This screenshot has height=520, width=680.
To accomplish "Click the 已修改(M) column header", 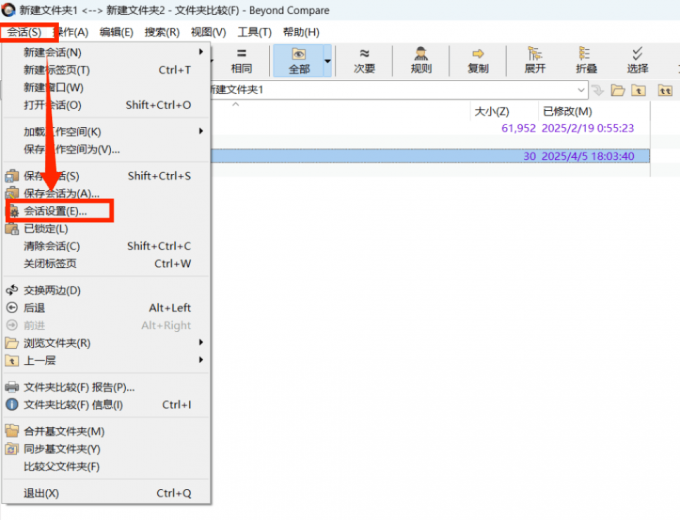I will (567, 111).
